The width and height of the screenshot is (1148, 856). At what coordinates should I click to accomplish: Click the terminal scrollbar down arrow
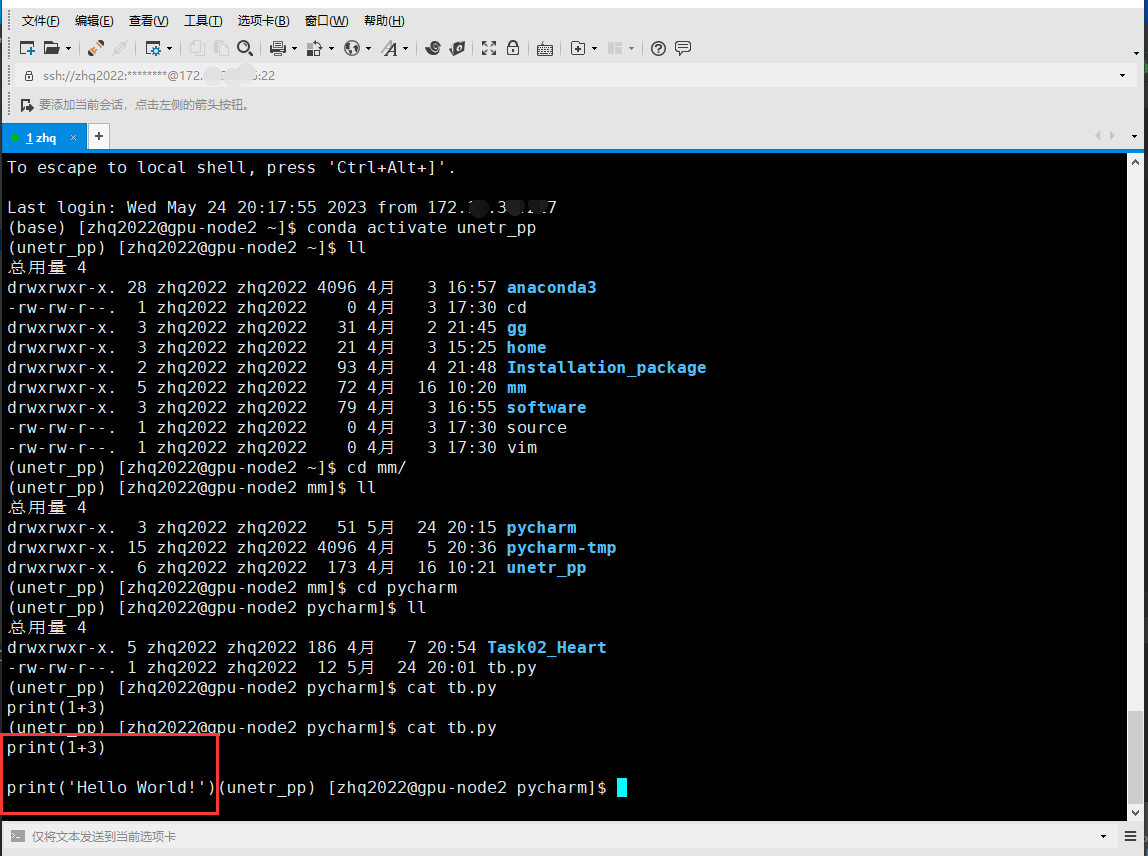[1135, 812]
